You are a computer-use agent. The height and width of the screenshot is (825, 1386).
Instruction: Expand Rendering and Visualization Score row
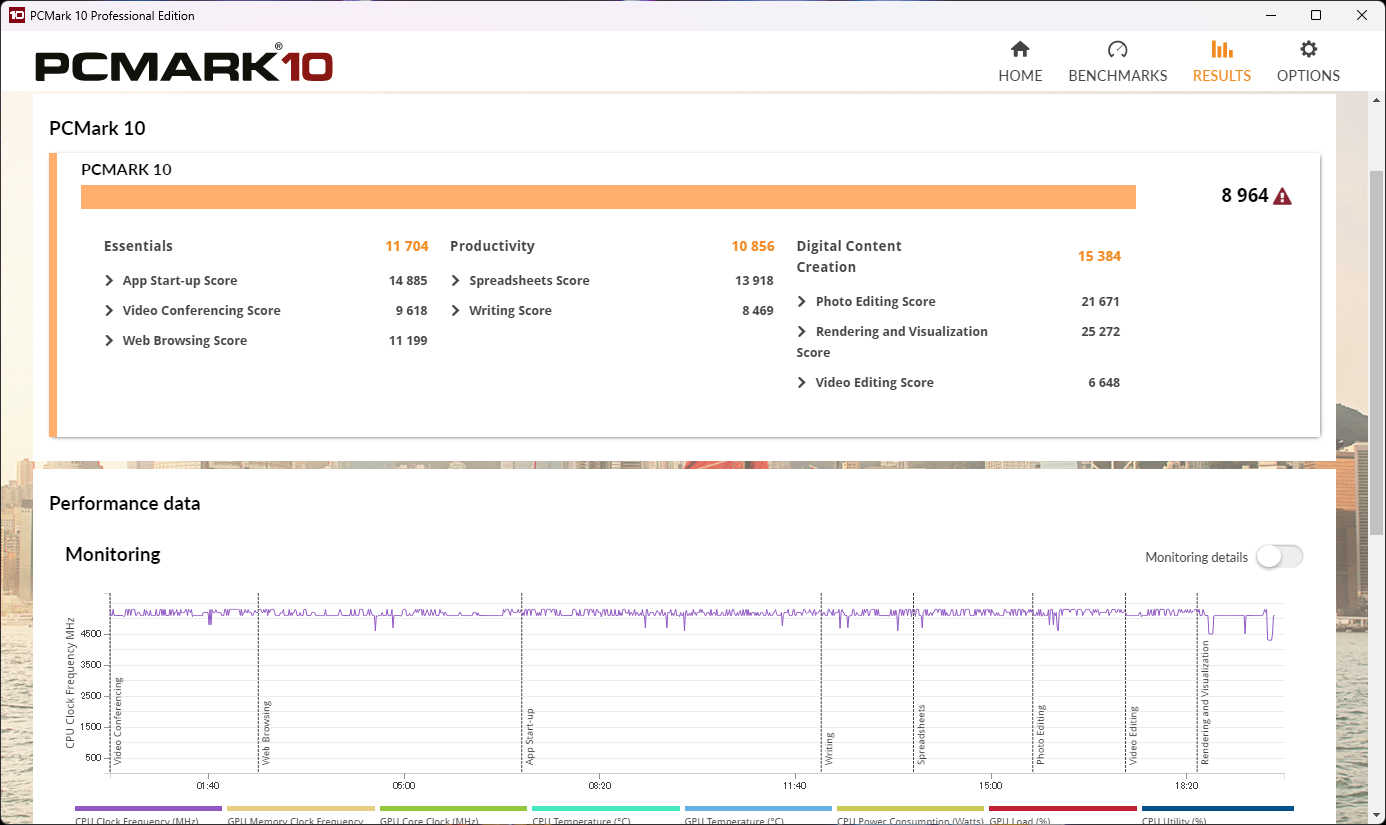pyautogui.click(x=802, y=332)
